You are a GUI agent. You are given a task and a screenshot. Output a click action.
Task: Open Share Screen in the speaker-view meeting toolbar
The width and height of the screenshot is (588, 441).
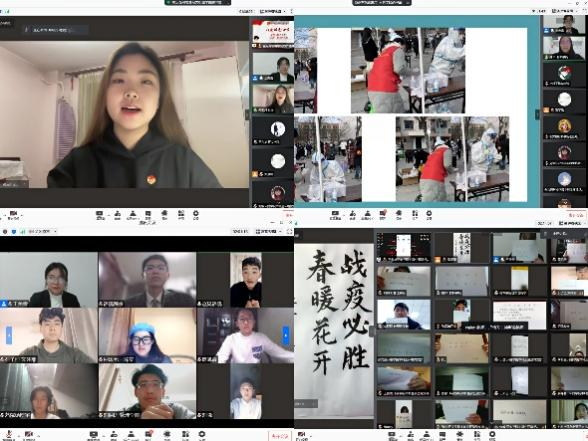tap(100, 215)
